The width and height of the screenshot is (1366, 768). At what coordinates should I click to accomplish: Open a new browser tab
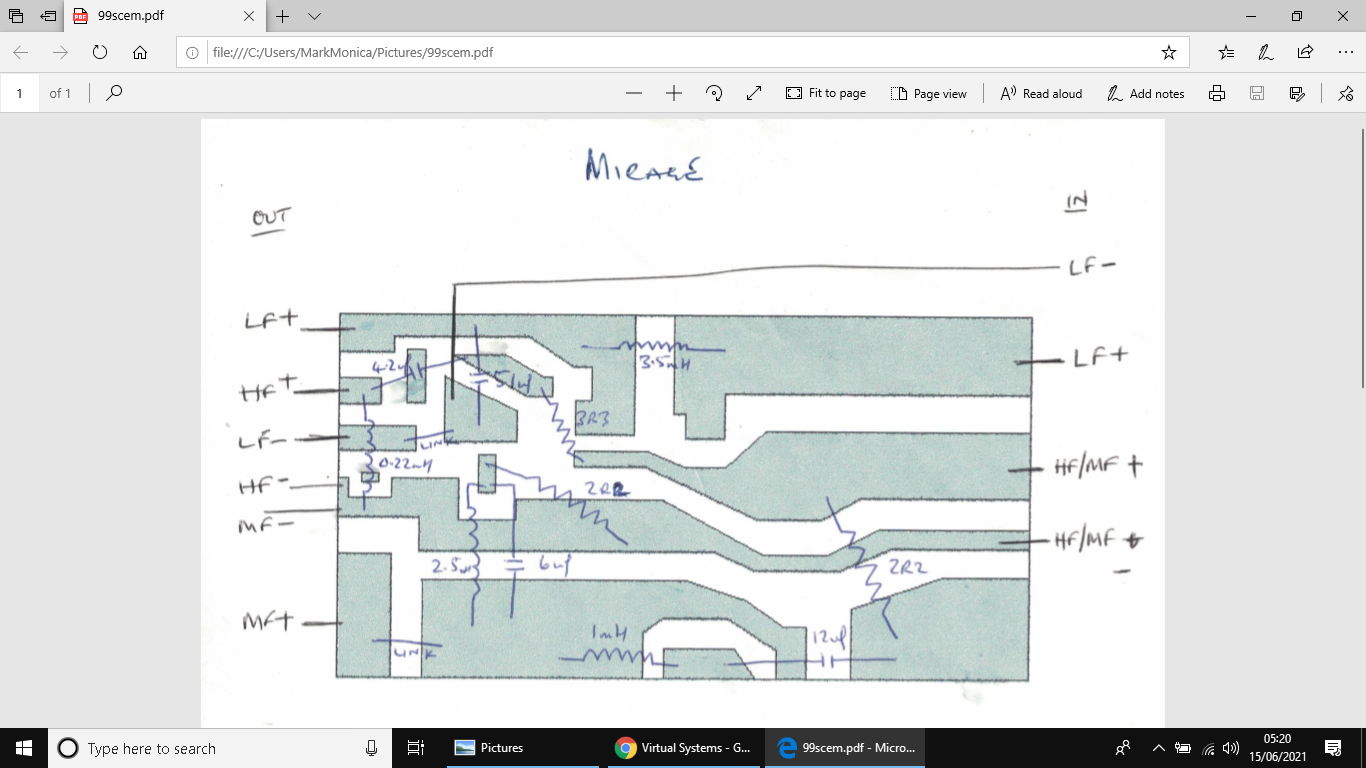click(283, 16)
